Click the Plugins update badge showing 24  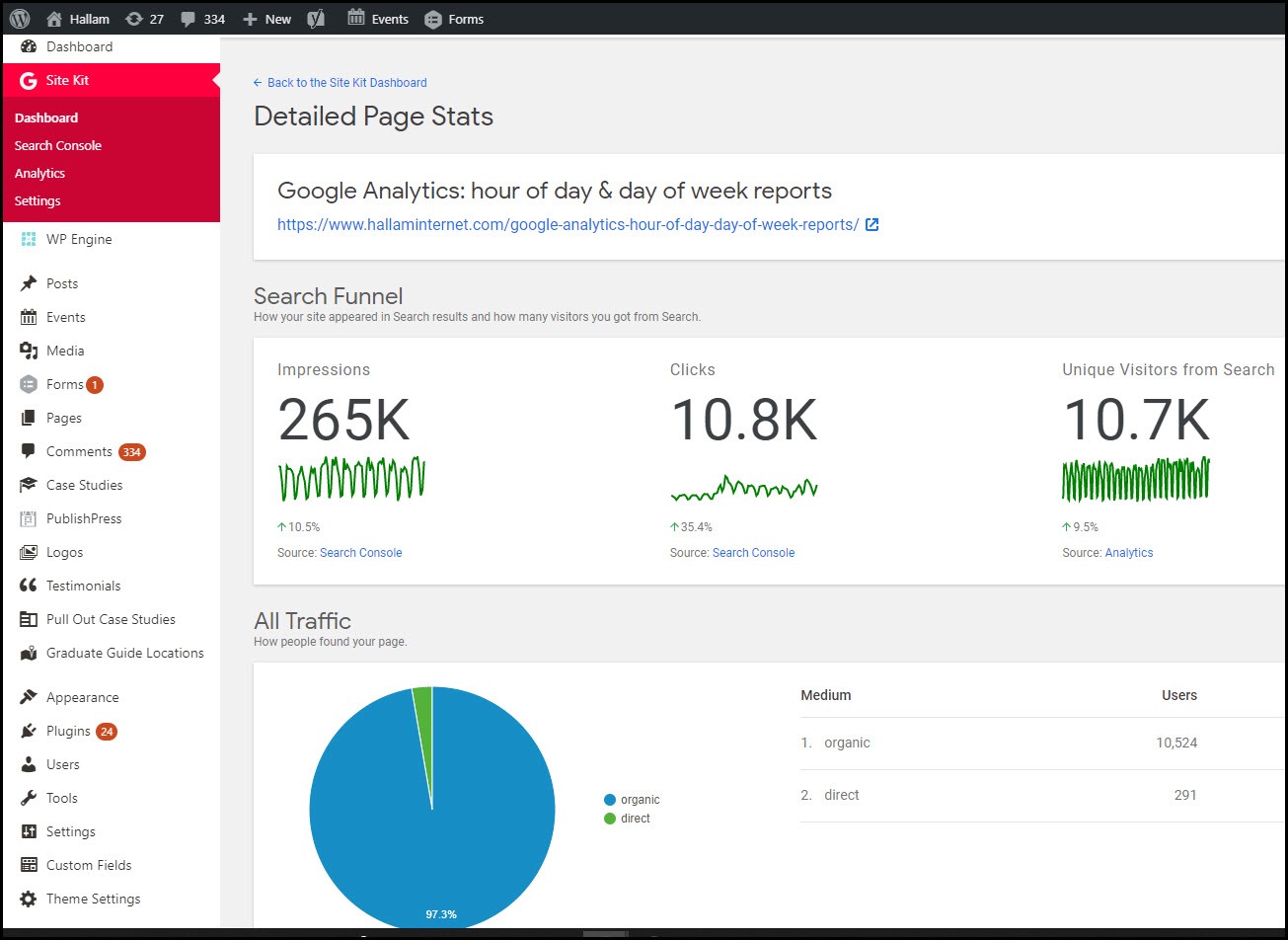pos(107,732)
